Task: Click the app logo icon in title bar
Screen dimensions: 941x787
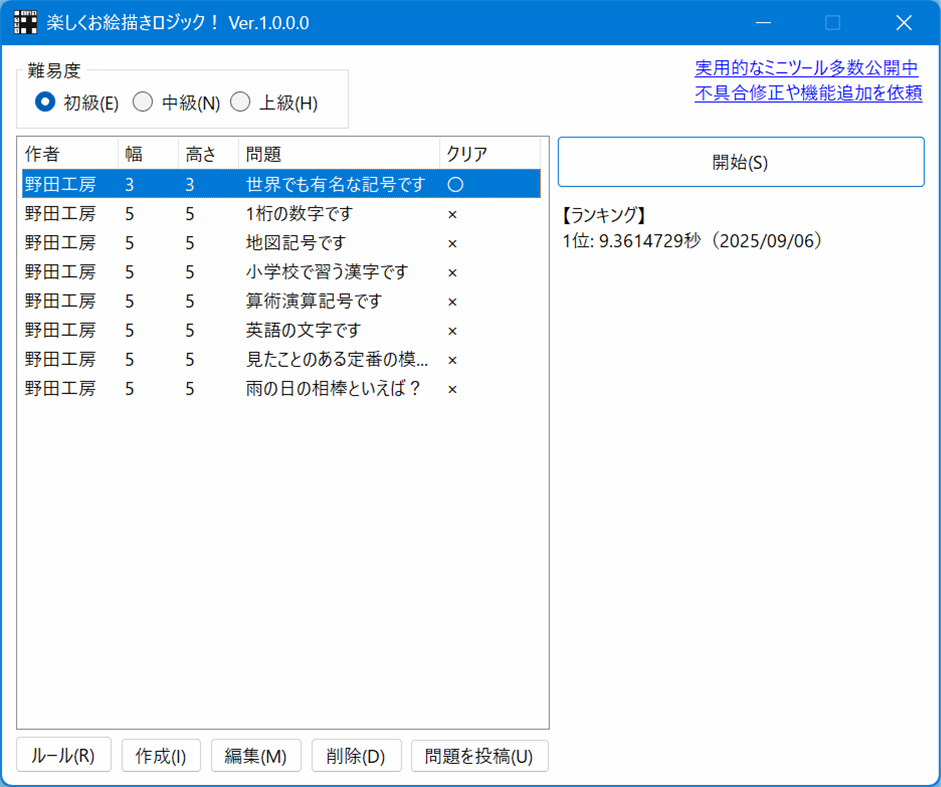Action: (25, 22)
